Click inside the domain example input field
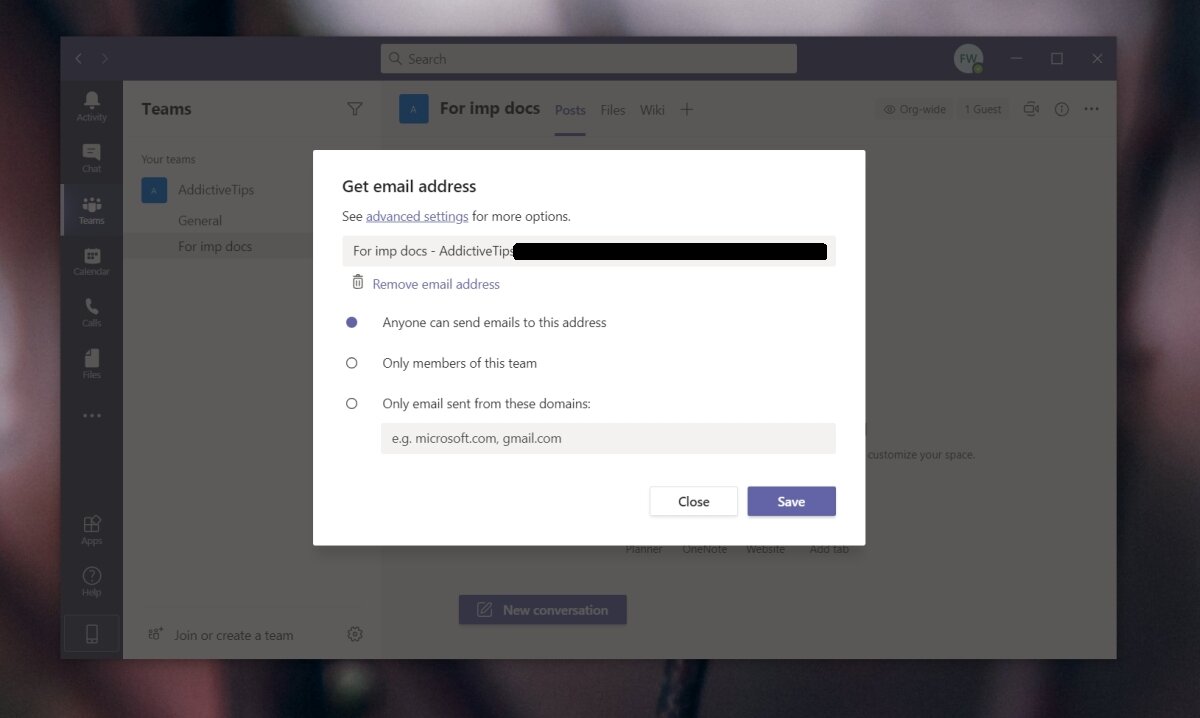The height and width of the screenshot is (718, 1200). coord(608,437)
